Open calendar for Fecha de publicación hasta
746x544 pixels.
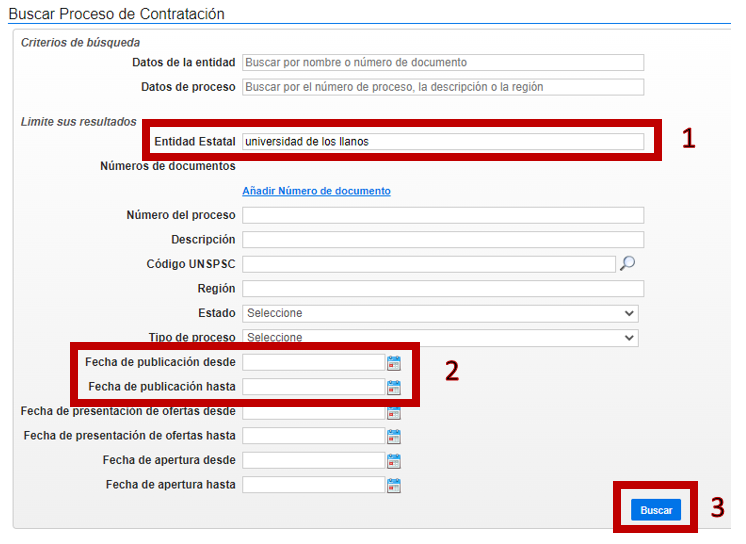tap(394, 387)
